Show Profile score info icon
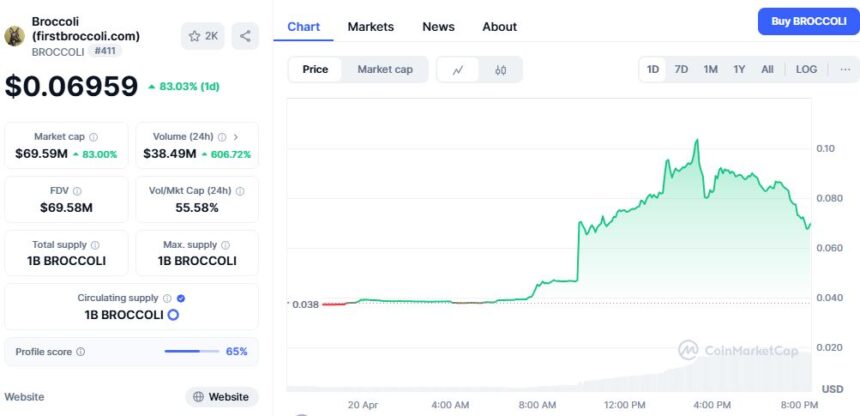This screenshot has height=416, width=860. (x=81, y=352)
